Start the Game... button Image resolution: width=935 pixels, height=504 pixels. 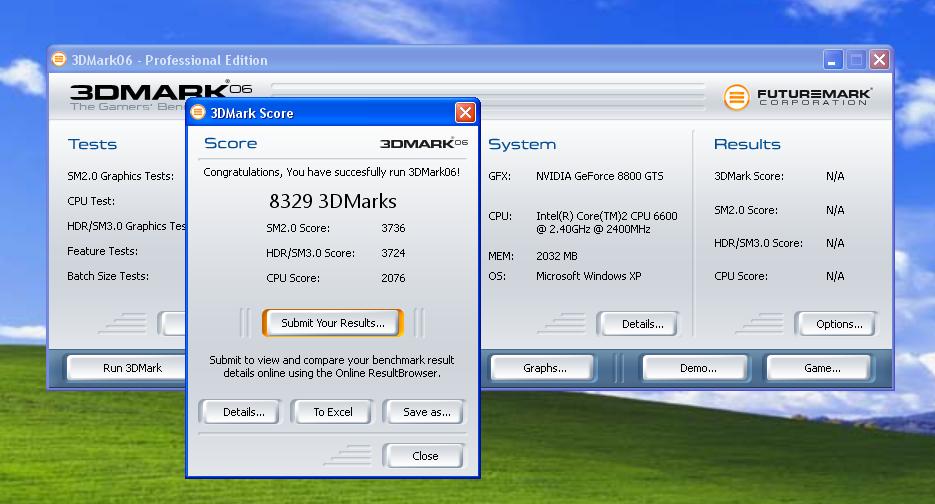(820, 368)
